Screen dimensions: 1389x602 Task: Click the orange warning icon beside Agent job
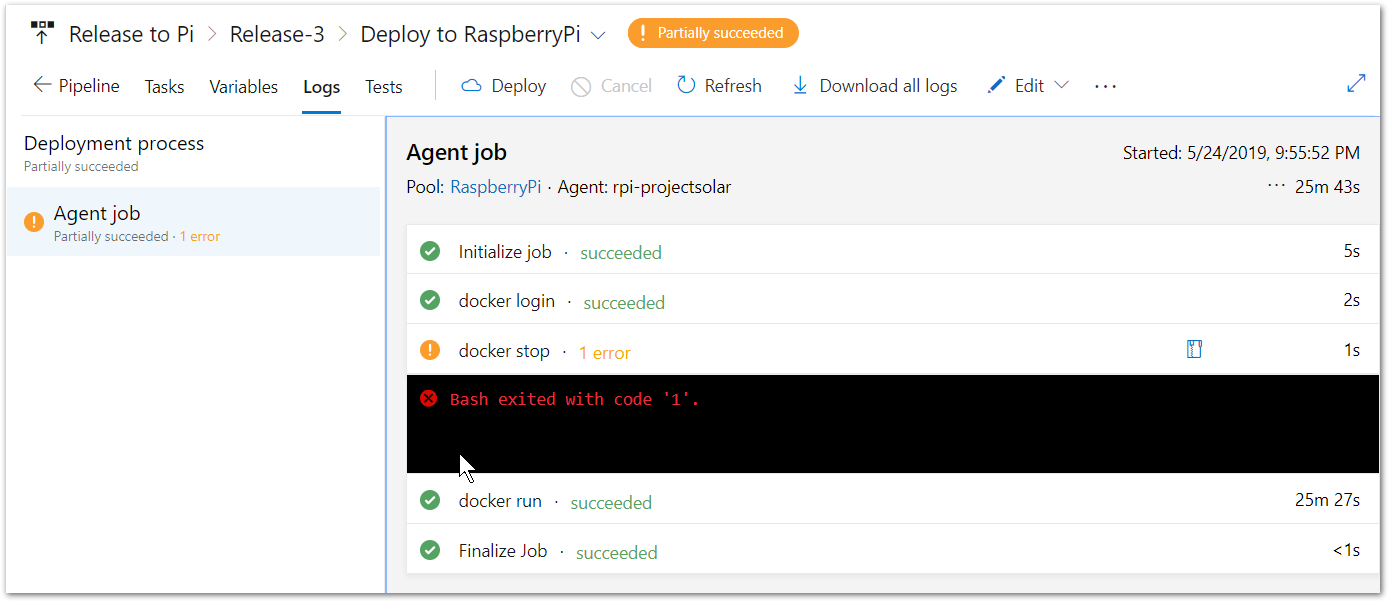[x=34, y=222]
